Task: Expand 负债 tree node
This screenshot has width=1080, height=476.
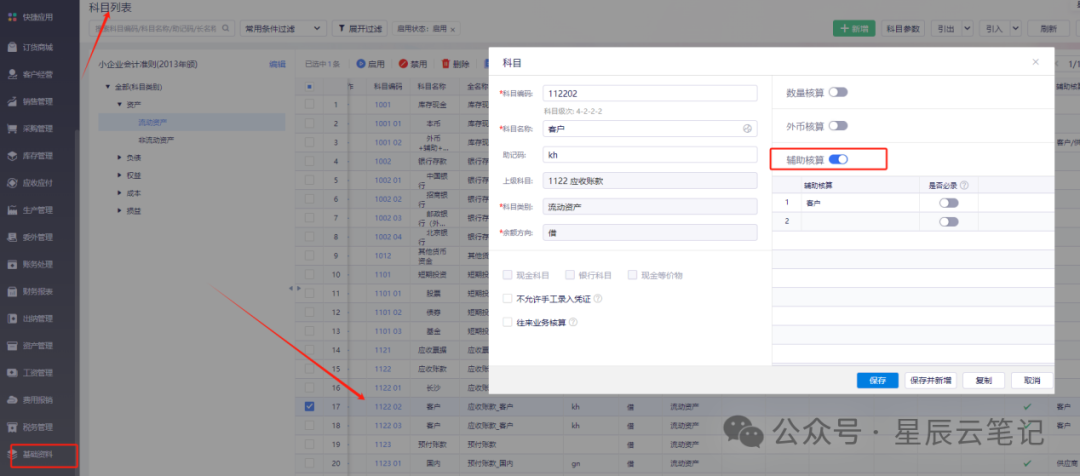Action: click(119, 158)
